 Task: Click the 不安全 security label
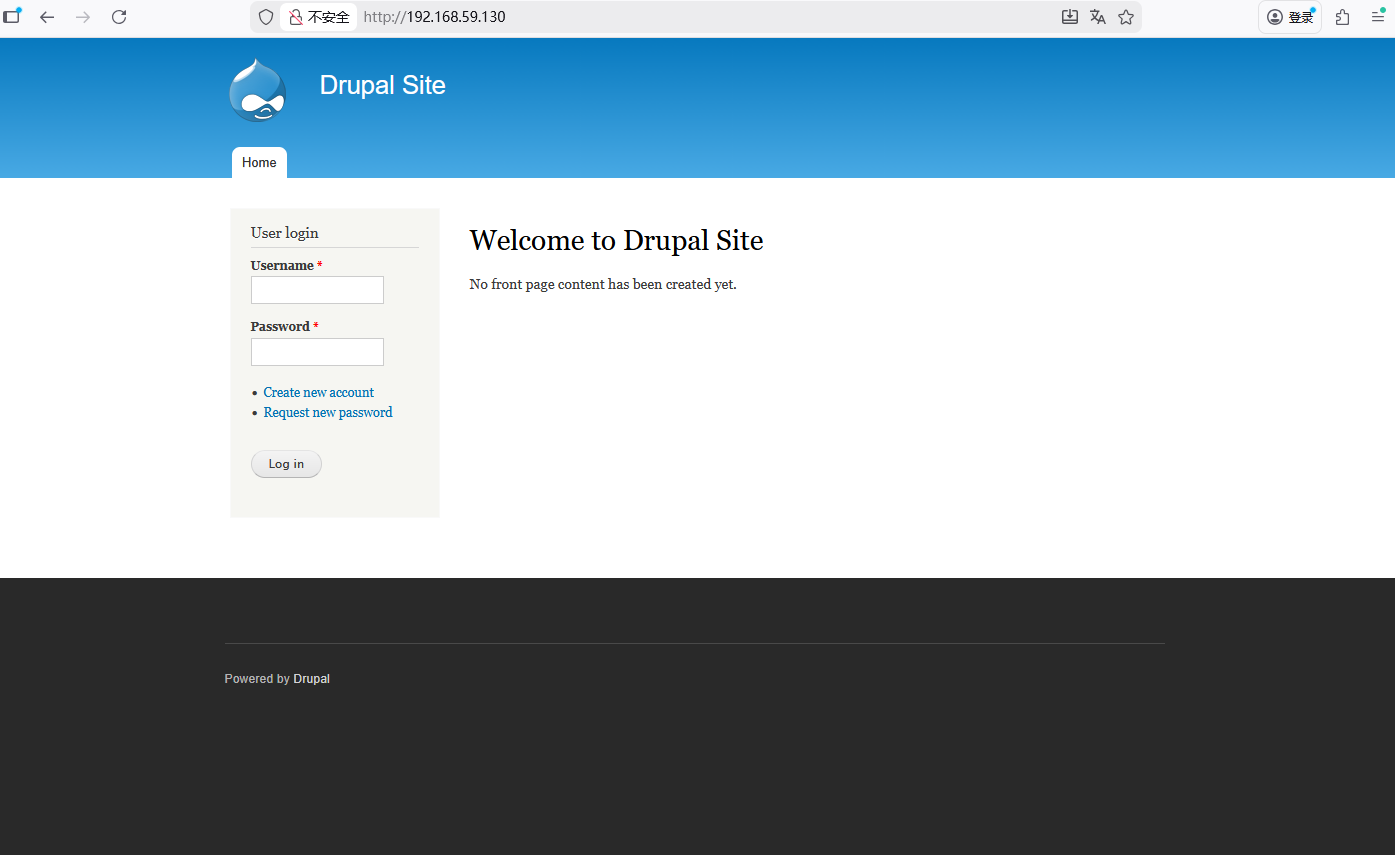coord(329,17)
